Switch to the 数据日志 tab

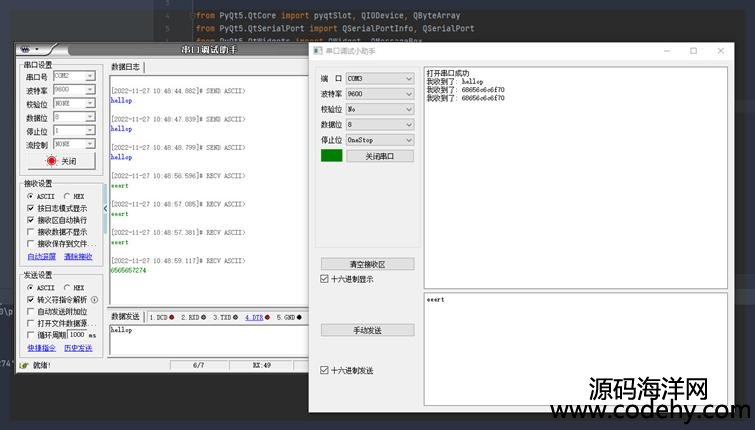(126, 67)
